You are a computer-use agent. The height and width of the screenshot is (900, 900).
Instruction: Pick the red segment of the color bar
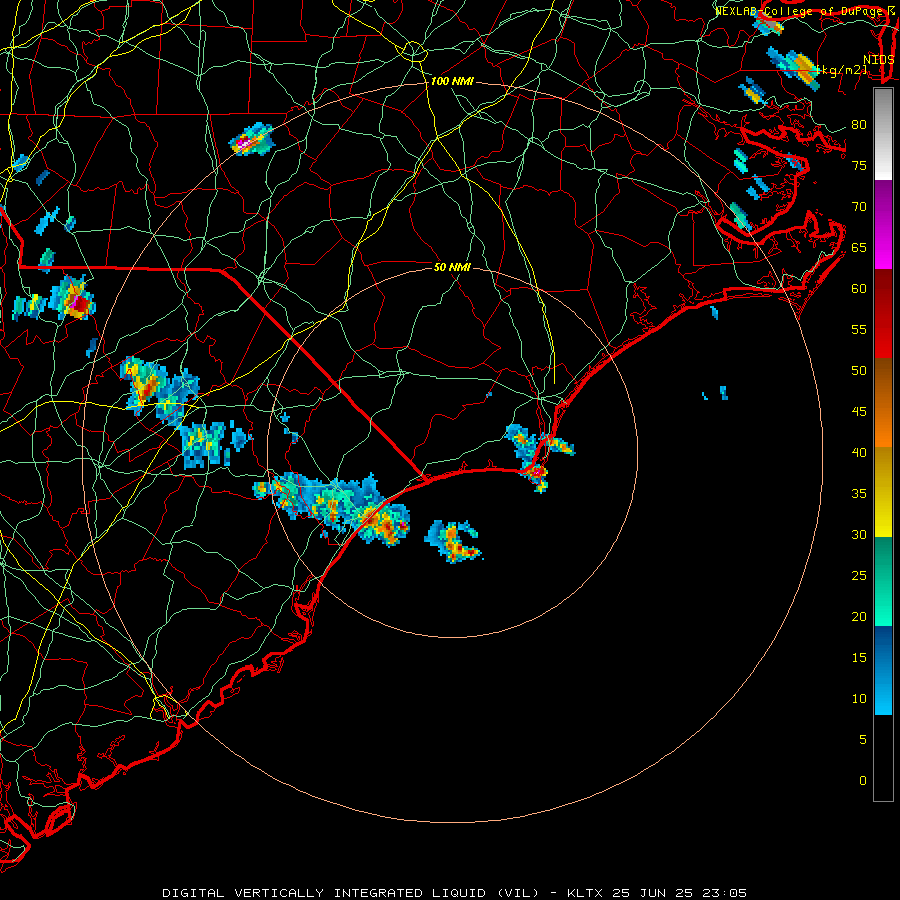point(883,313)
